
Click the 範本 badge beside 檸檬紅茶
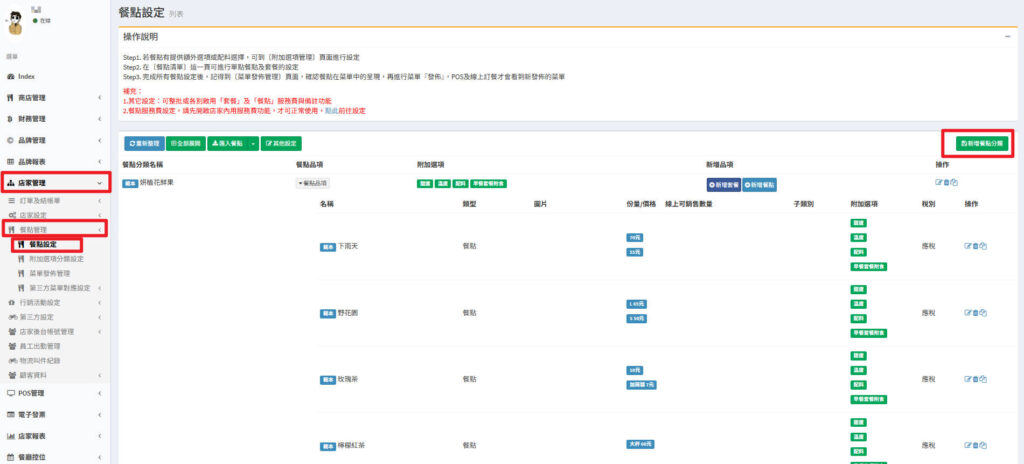pos(327,446)
